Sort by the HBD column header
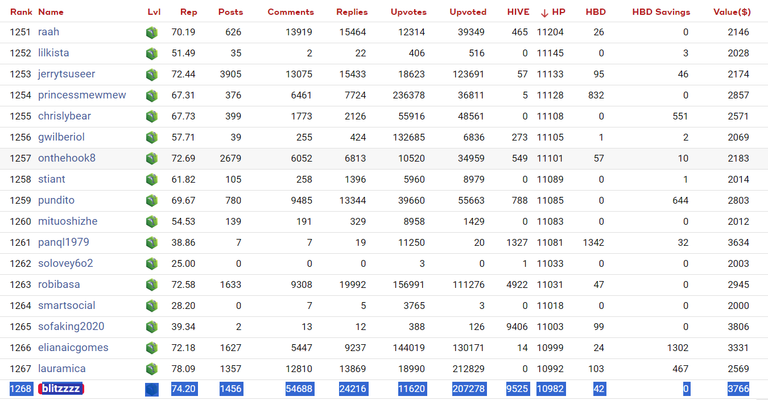Image resolution: width=768 pixels, height=400 pixels. point(596,12)
